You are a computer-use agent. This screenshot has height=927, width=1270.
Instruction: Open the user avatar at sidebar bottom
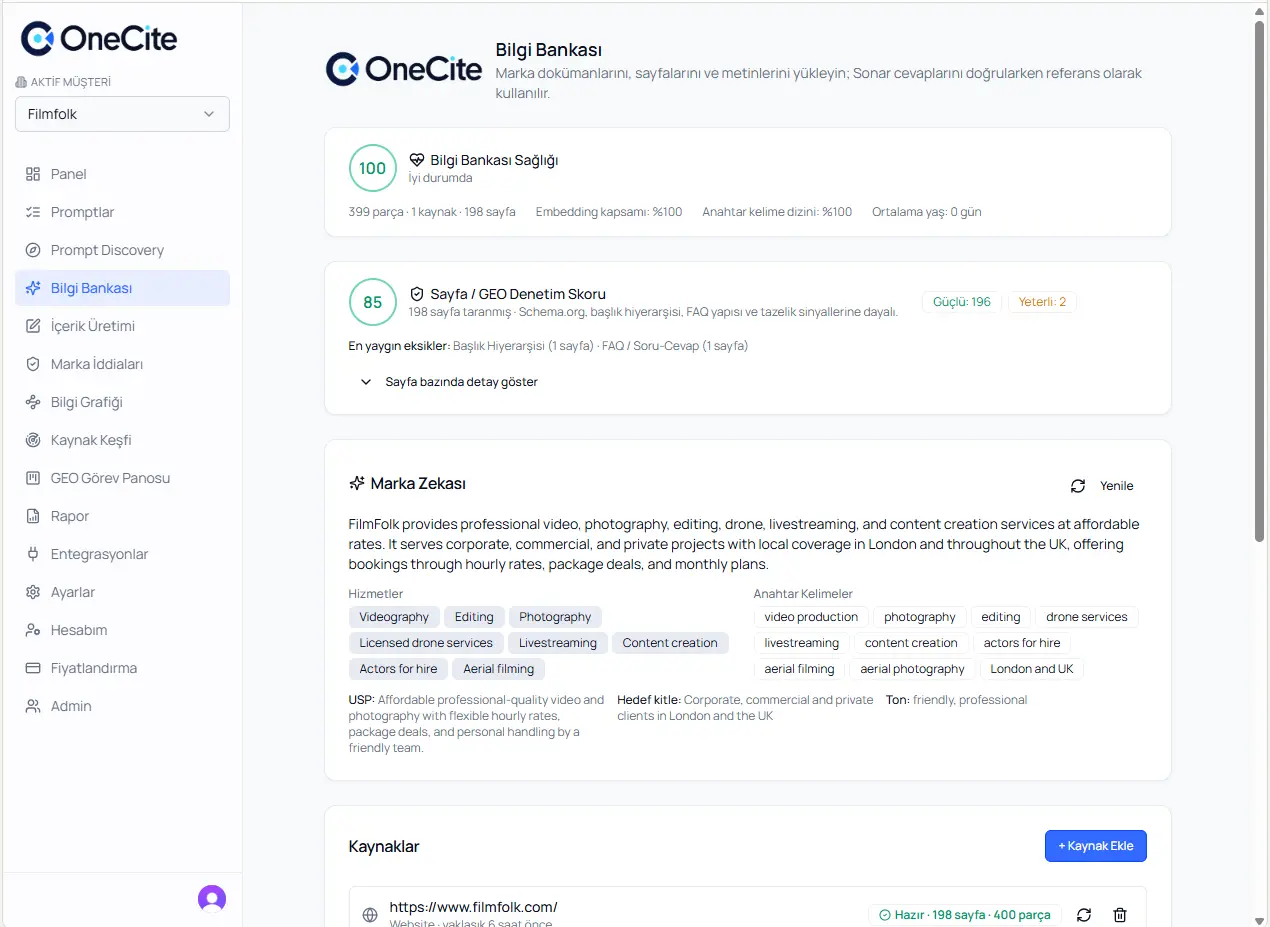tap(212, 898)
